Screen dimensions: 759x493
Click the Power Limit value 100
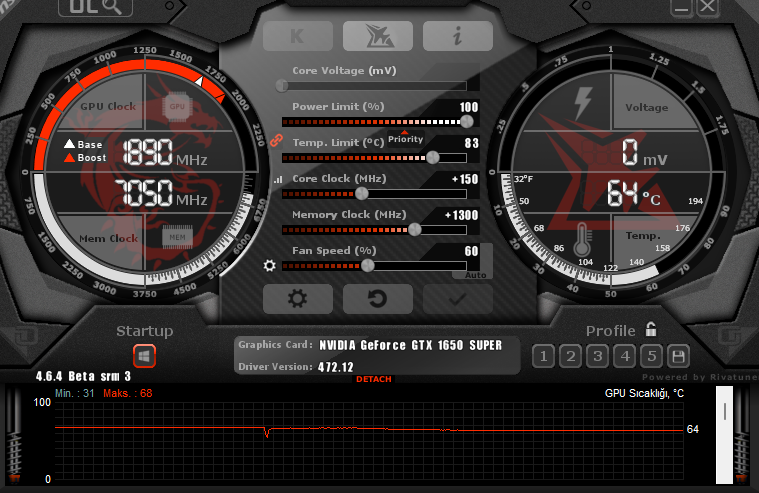tap(469, 107)
